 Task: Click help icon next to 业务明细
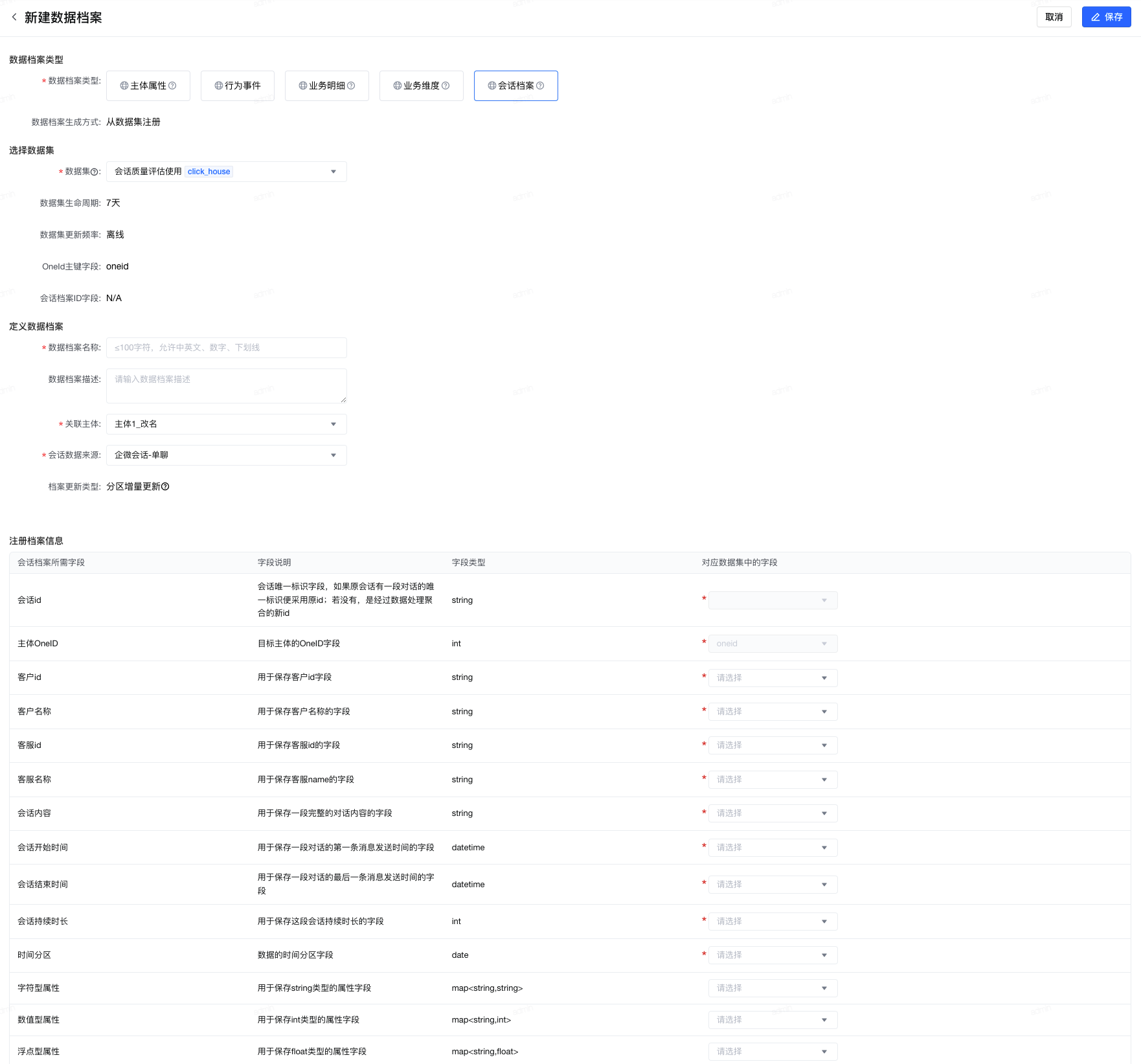pyautogui.click(x=351, y=85)
